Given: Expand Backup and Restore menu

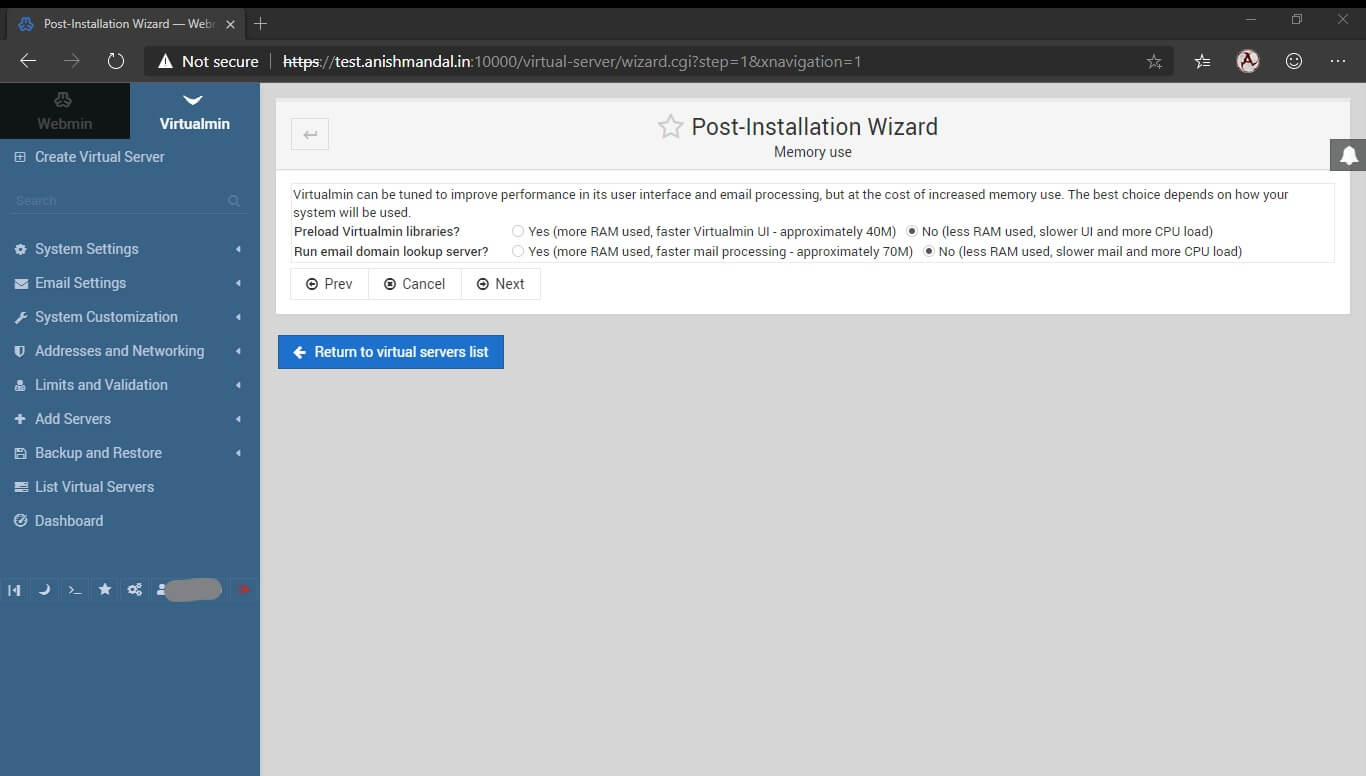Looking at the screenshot, I should (130, 453).
